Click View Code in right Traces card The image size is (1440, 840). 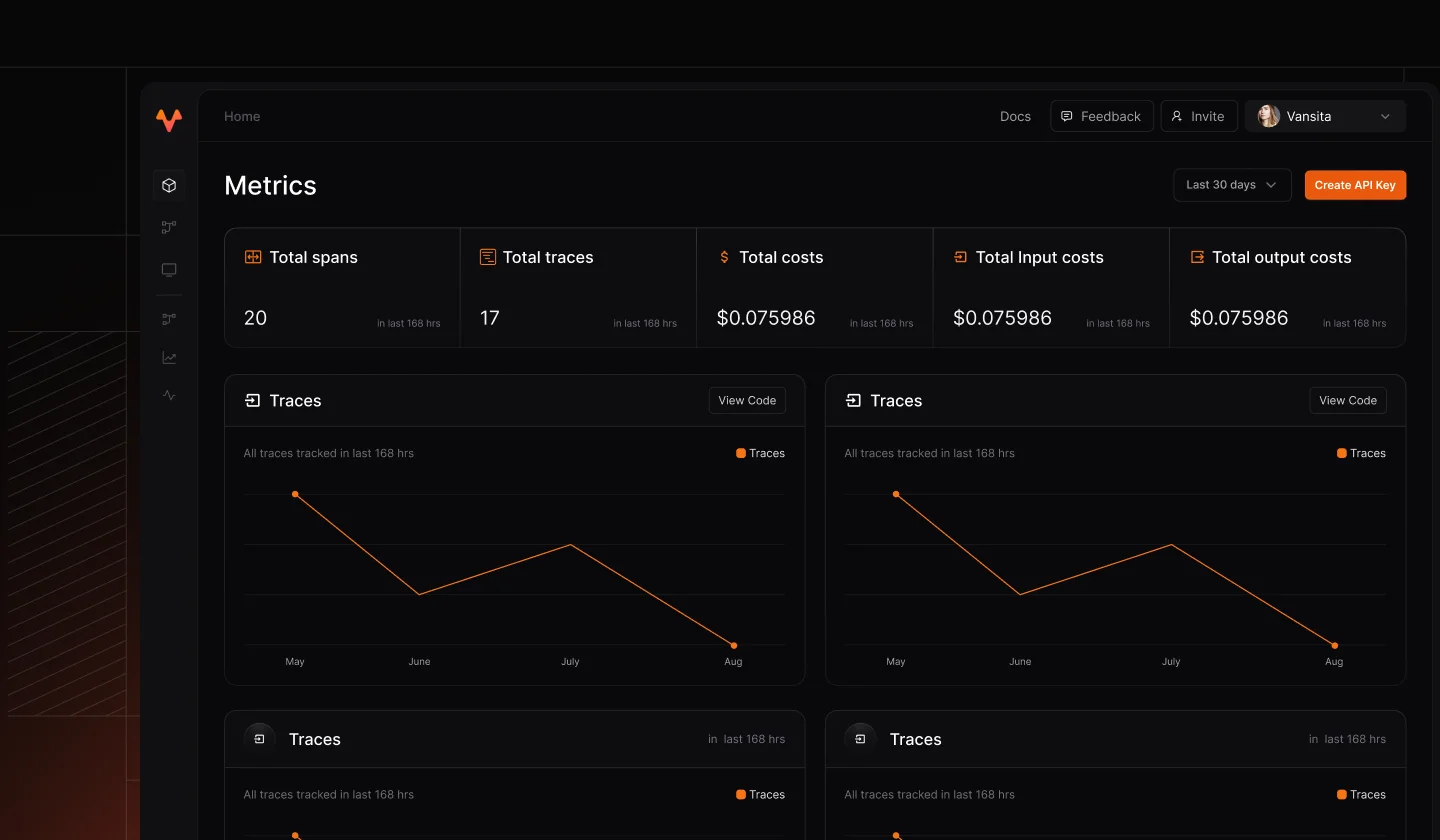(x=1348, y=400)
